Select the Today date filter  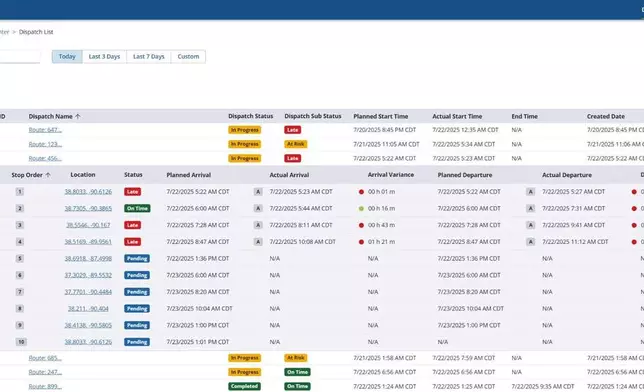67,57
